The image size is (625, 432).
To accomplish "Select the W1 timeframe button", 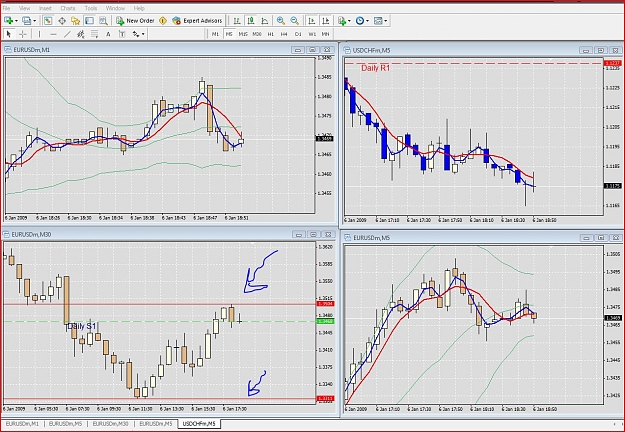I will click(x=312, y=34).
